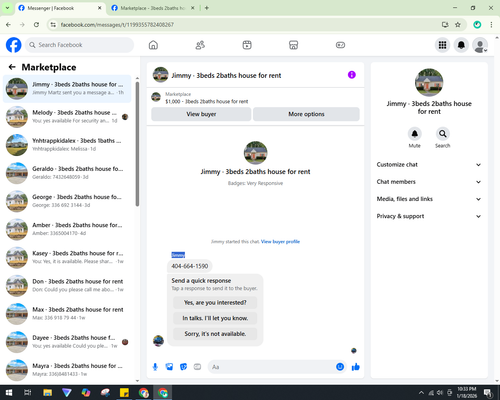This screenshot has height=400, width=500.
Task: Open the notifications bell in header
Action: coord(461,45)
